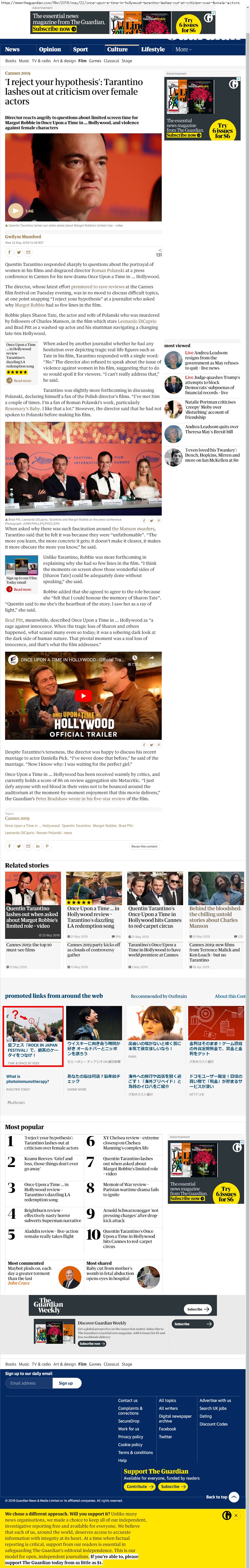Click the Back to top arrow

(x=234, y=1497)
